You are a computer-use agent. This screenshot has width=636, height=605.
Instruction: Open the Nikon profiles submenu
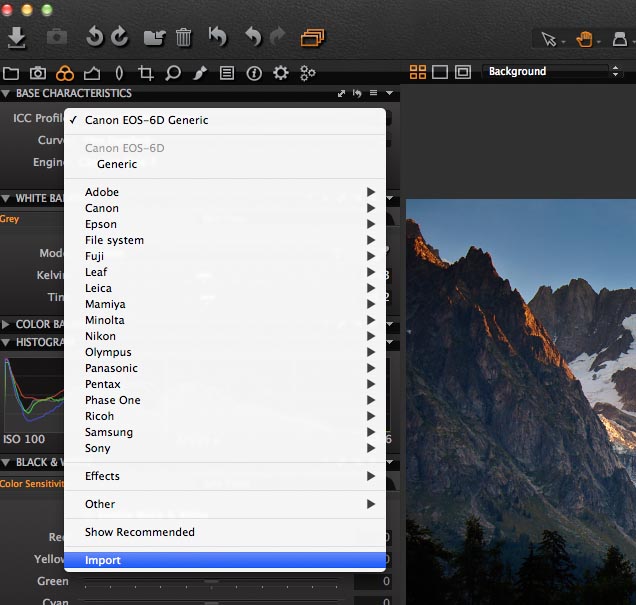[225, 336]
